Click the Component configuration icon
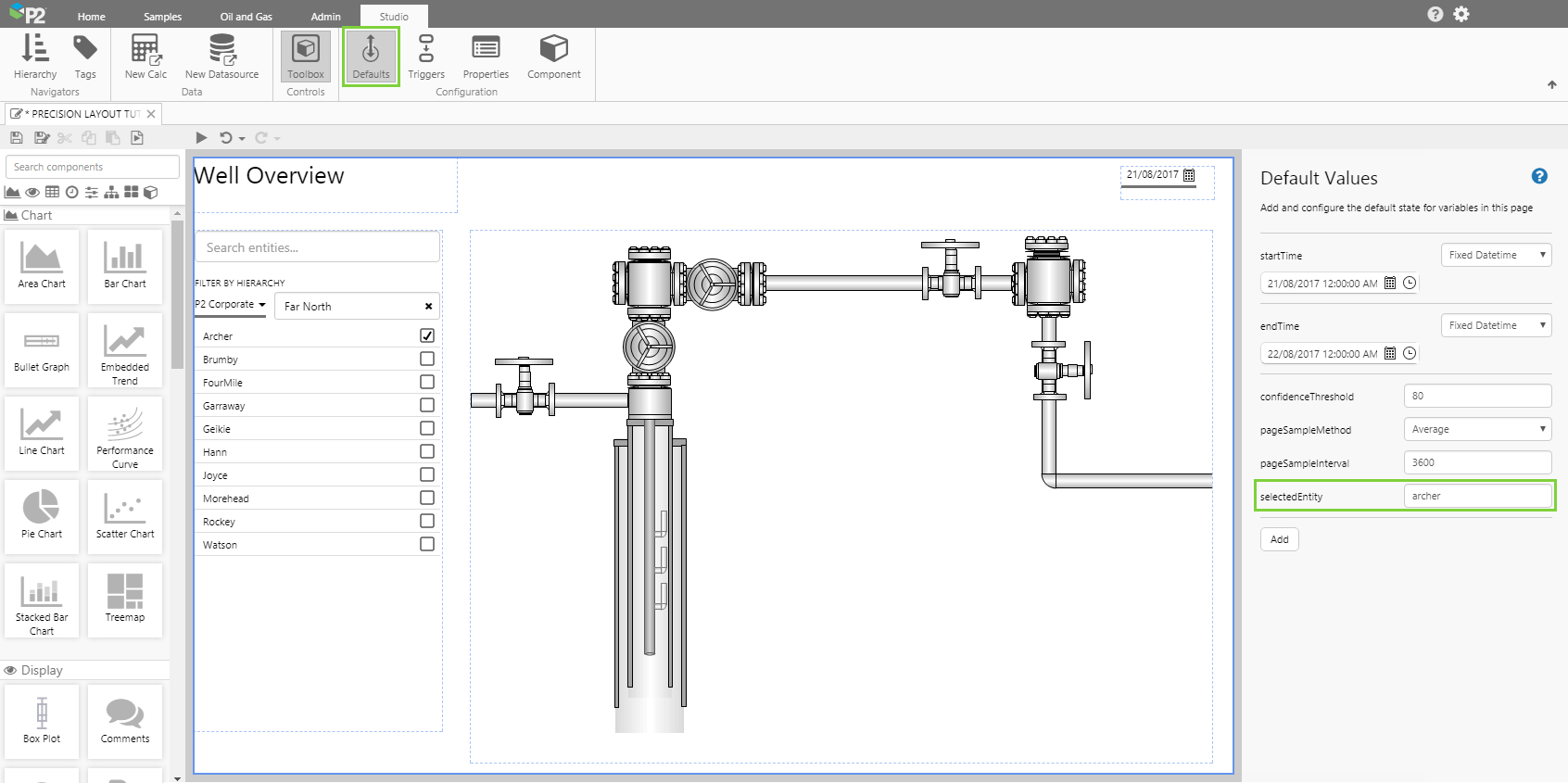Viewport: 1568px width, 783px height. click(x=553, y=56)
